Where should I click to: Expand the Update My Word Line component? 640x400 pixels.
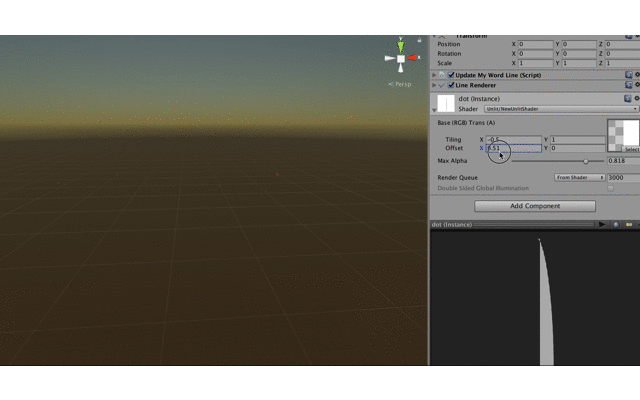434,75
